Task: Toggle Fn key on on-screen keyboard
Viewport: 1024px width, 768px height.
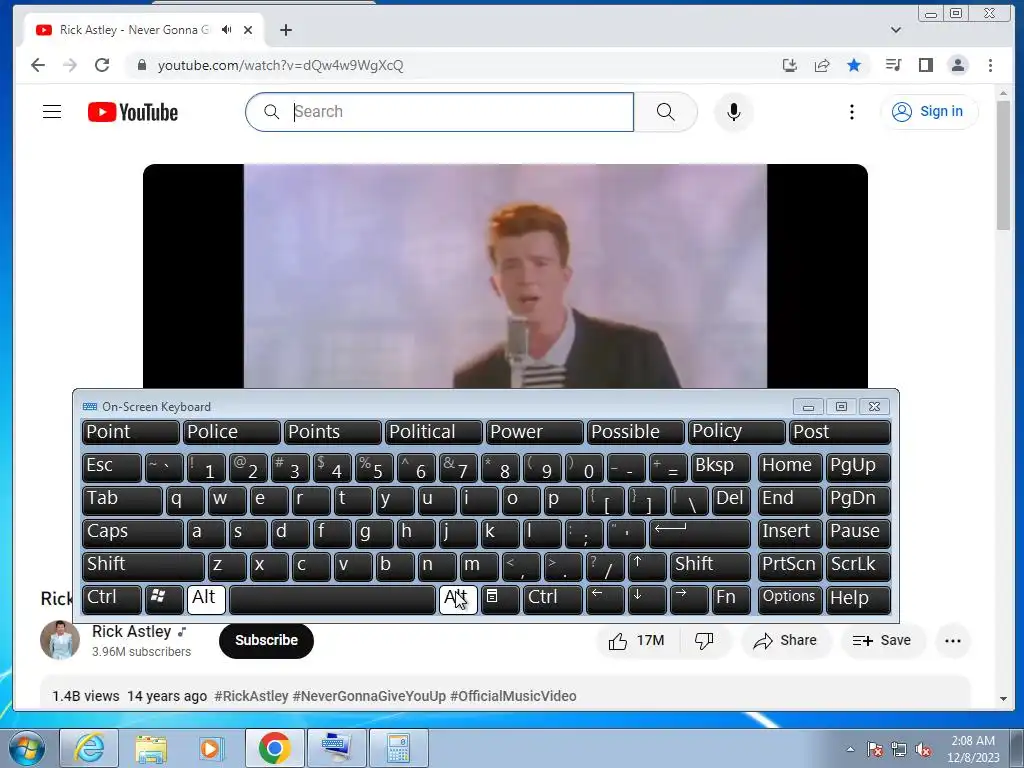Action: (731, 599)
